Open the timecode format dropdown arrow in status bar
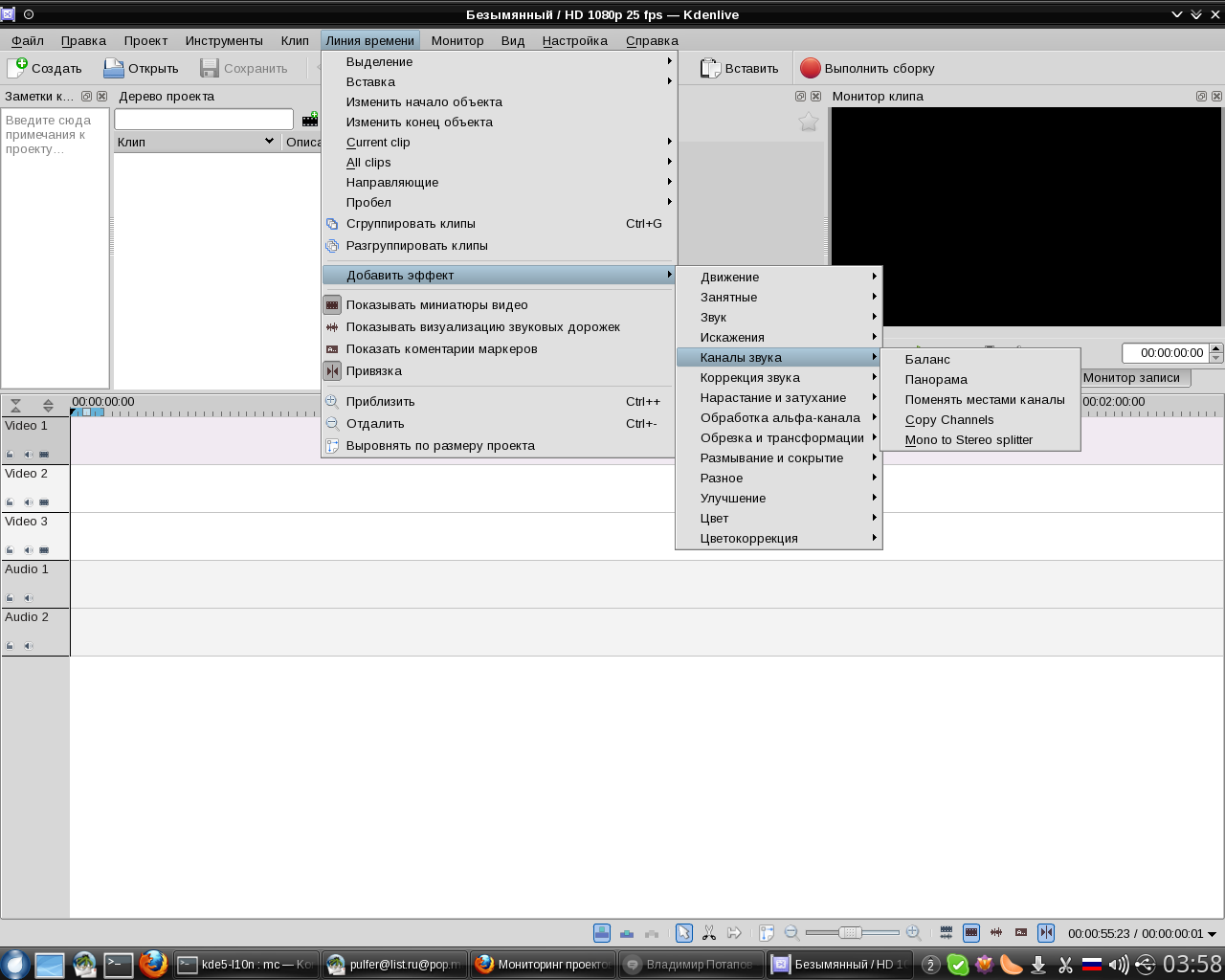Screen dimensions: 1225x980 point(1213,934)
